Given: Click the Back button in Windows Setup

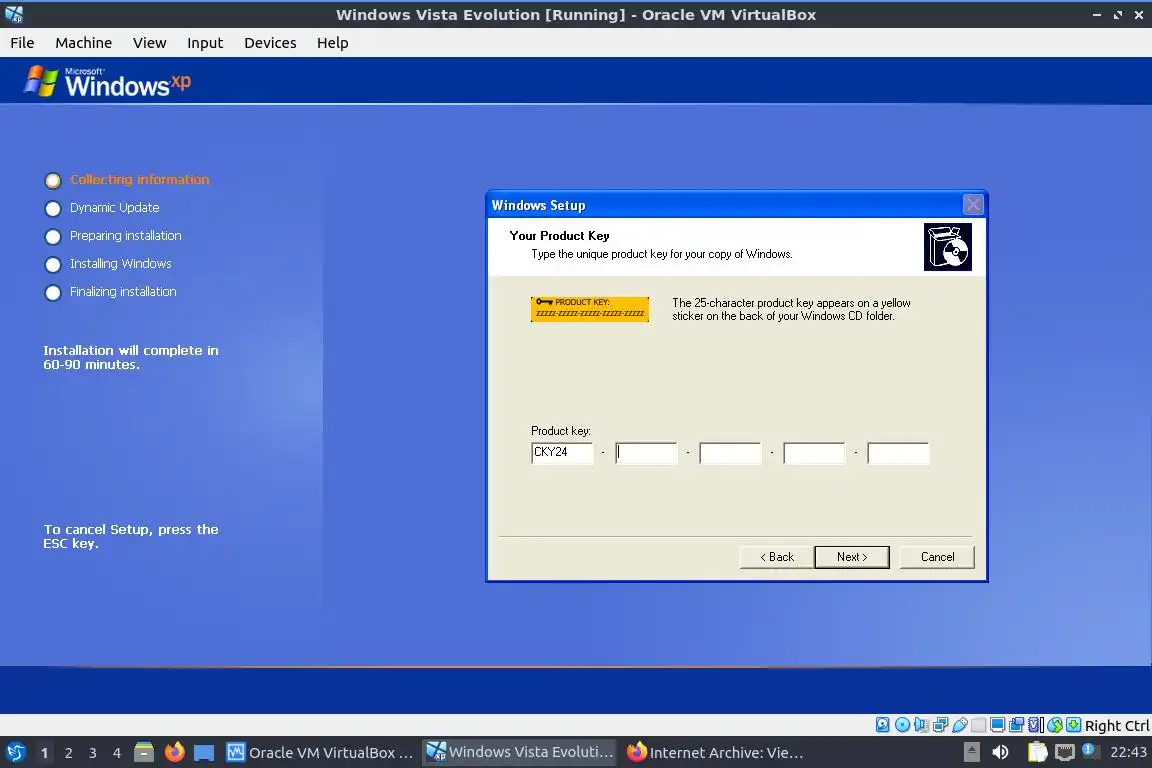Looking at the screenshot, I should (x=777, y=557).
